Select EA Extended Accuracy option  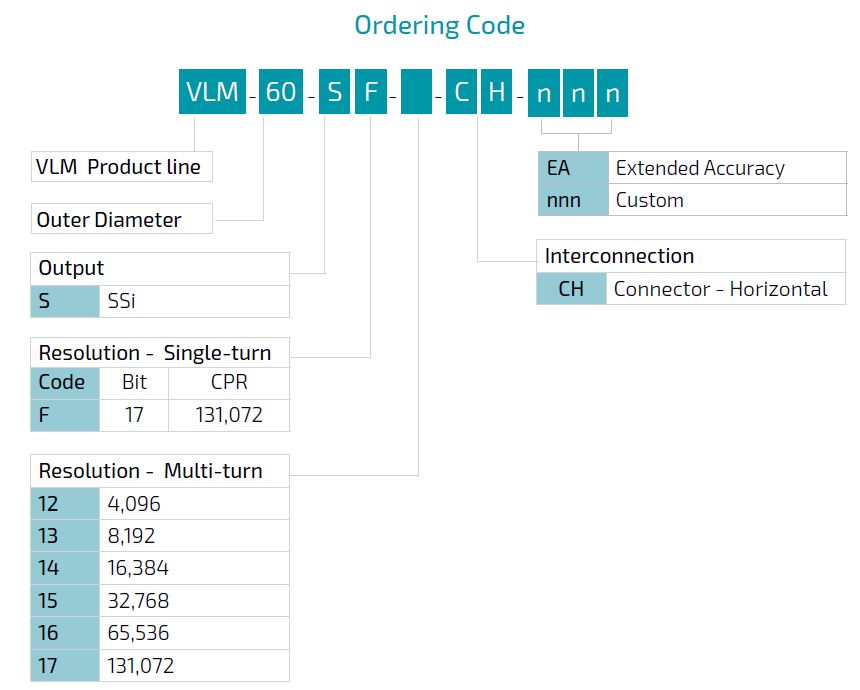(691, 168)
